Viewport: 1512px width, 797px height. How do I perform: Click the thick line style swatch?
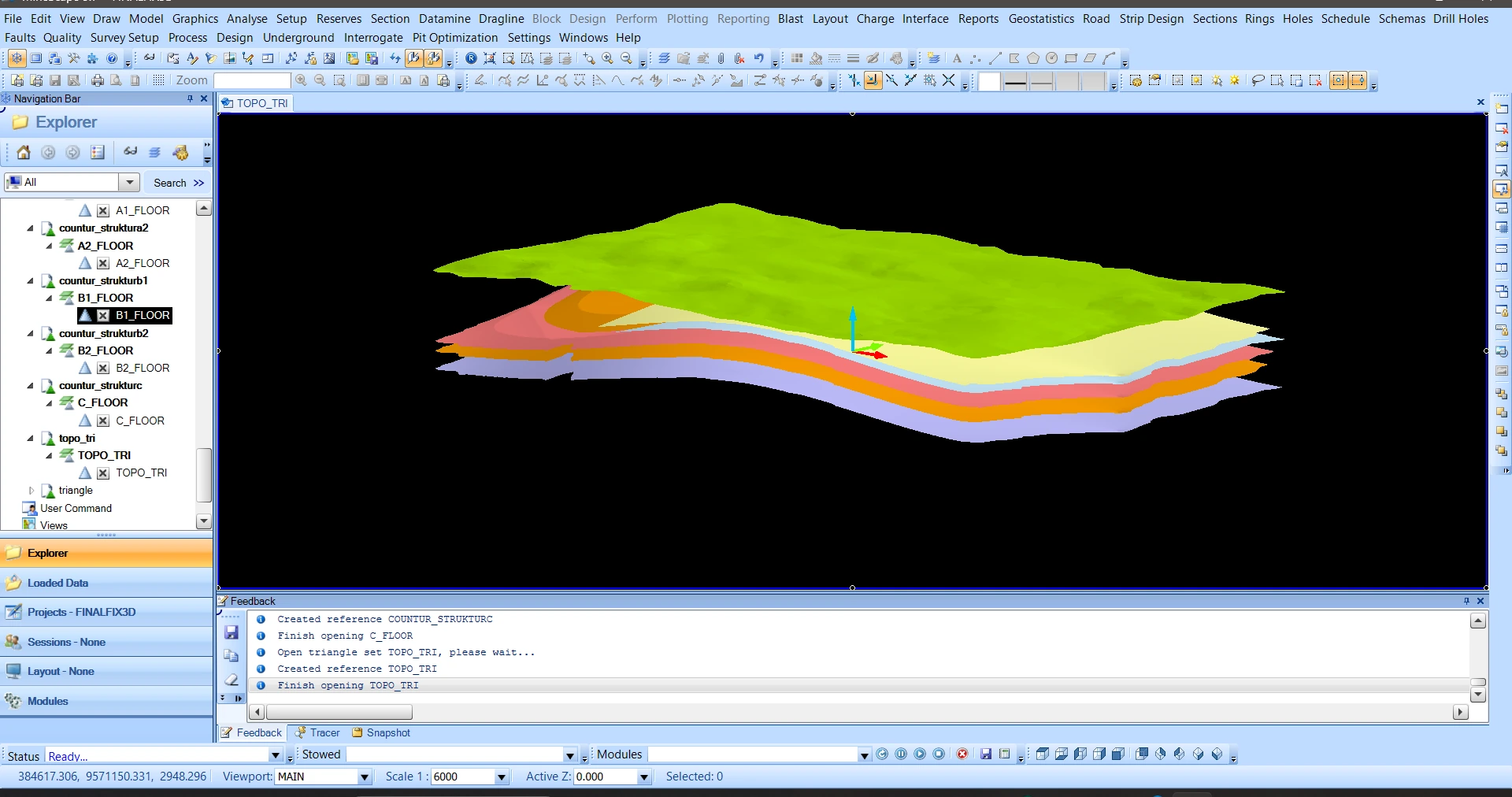click(1016, 81)
